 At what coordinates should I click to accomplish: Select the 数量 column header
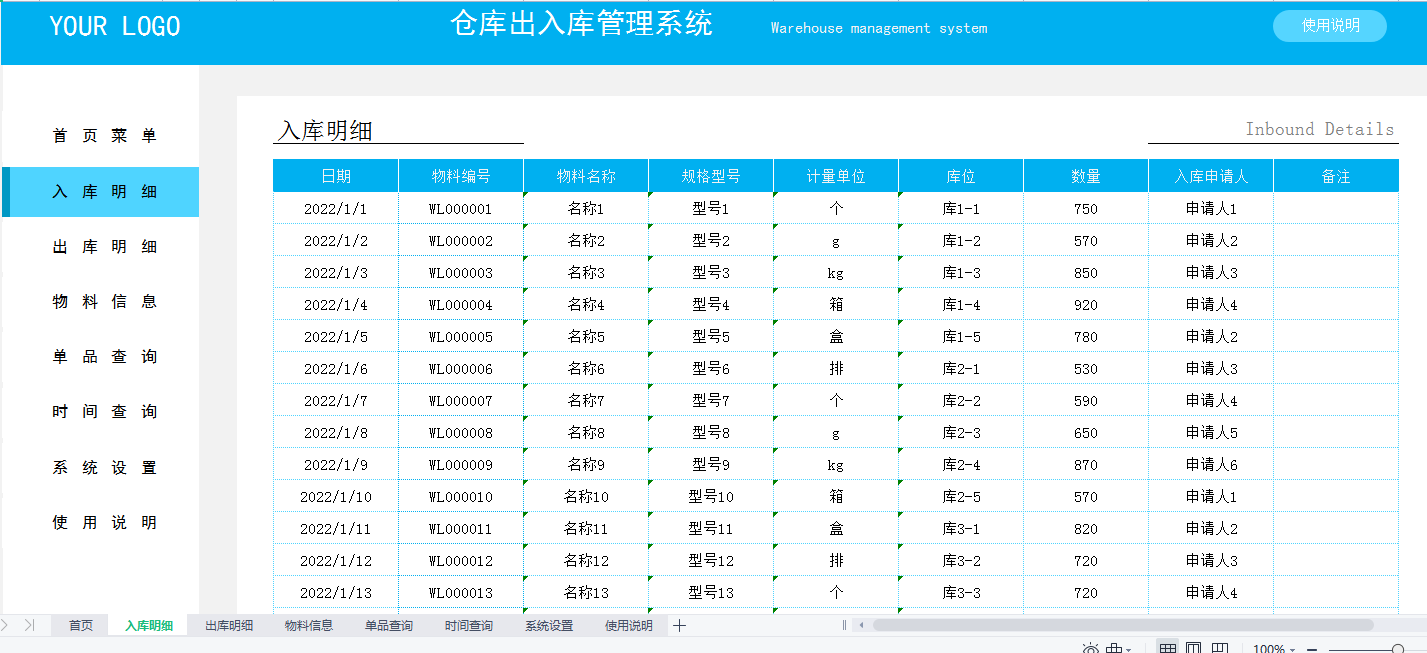[1086, 176]
